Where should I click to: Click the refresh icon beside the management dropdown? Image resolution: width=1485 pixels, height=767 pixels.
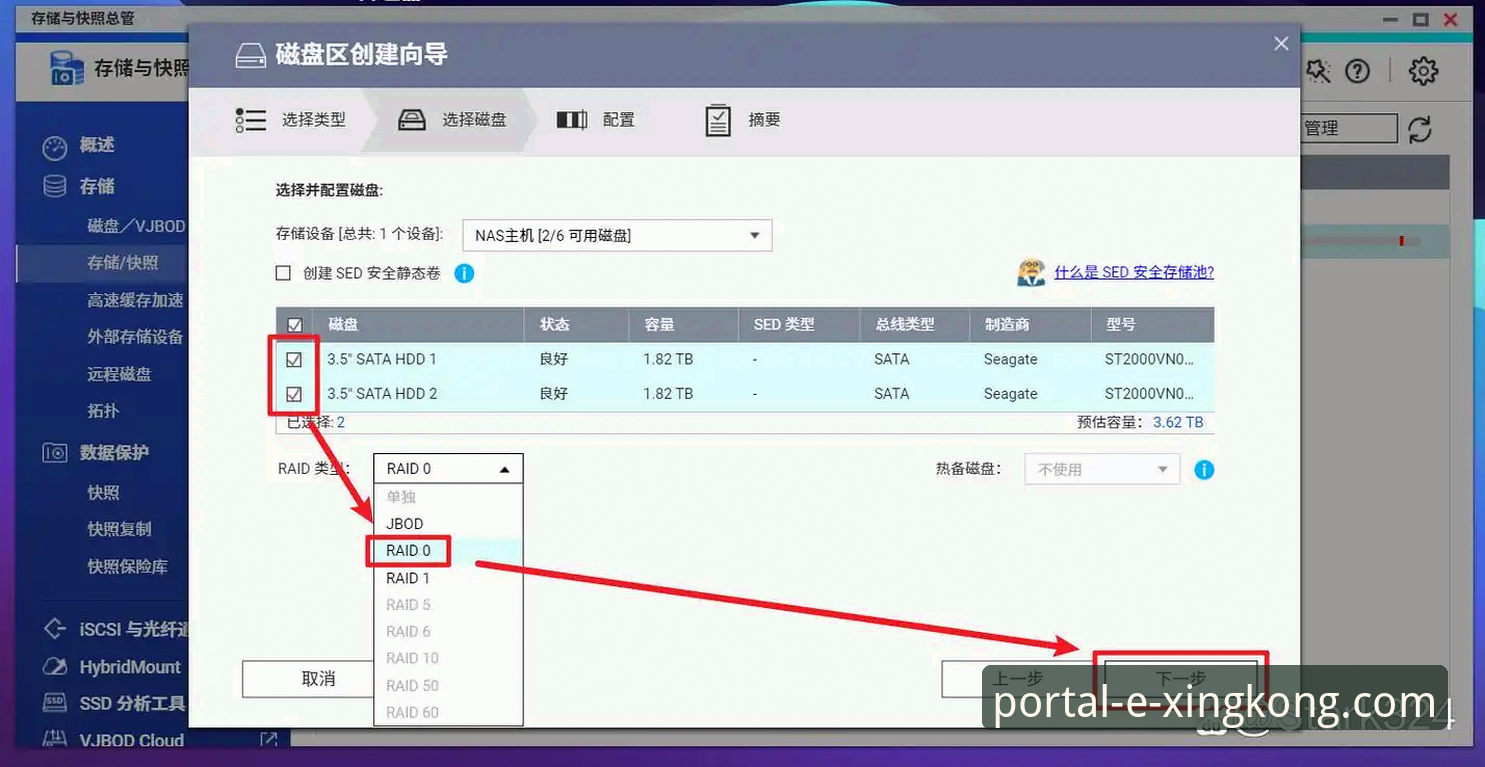(x=1420, y=129)
